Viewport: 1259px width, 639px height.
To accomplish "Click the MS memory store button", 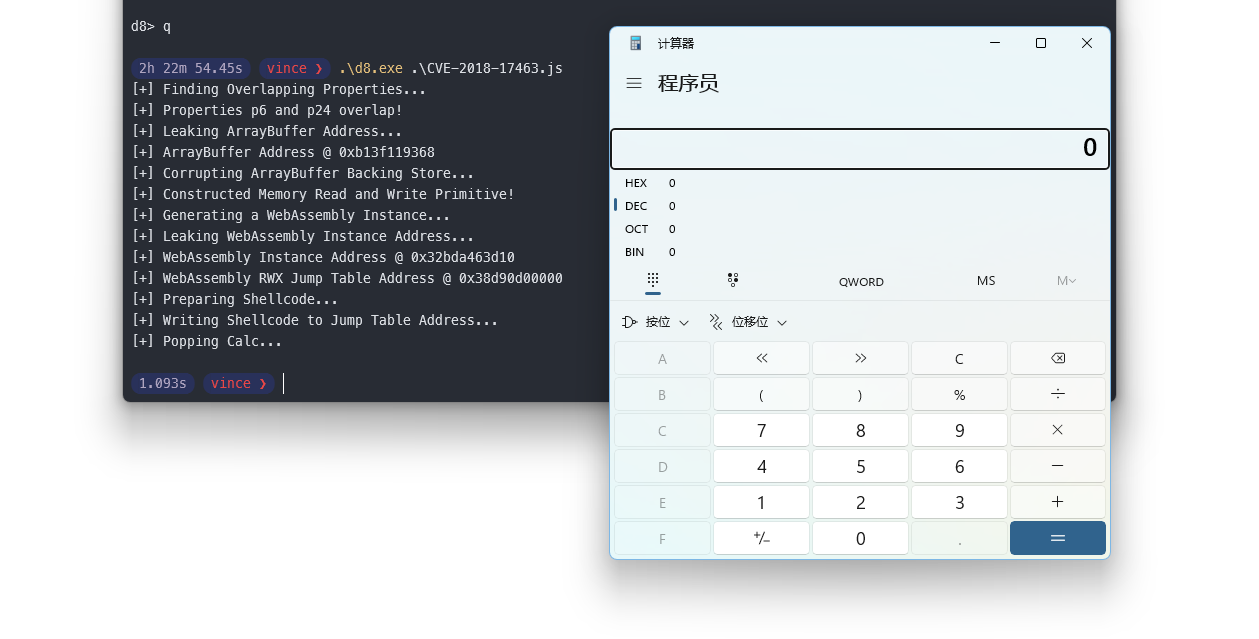I will point(986,281).
